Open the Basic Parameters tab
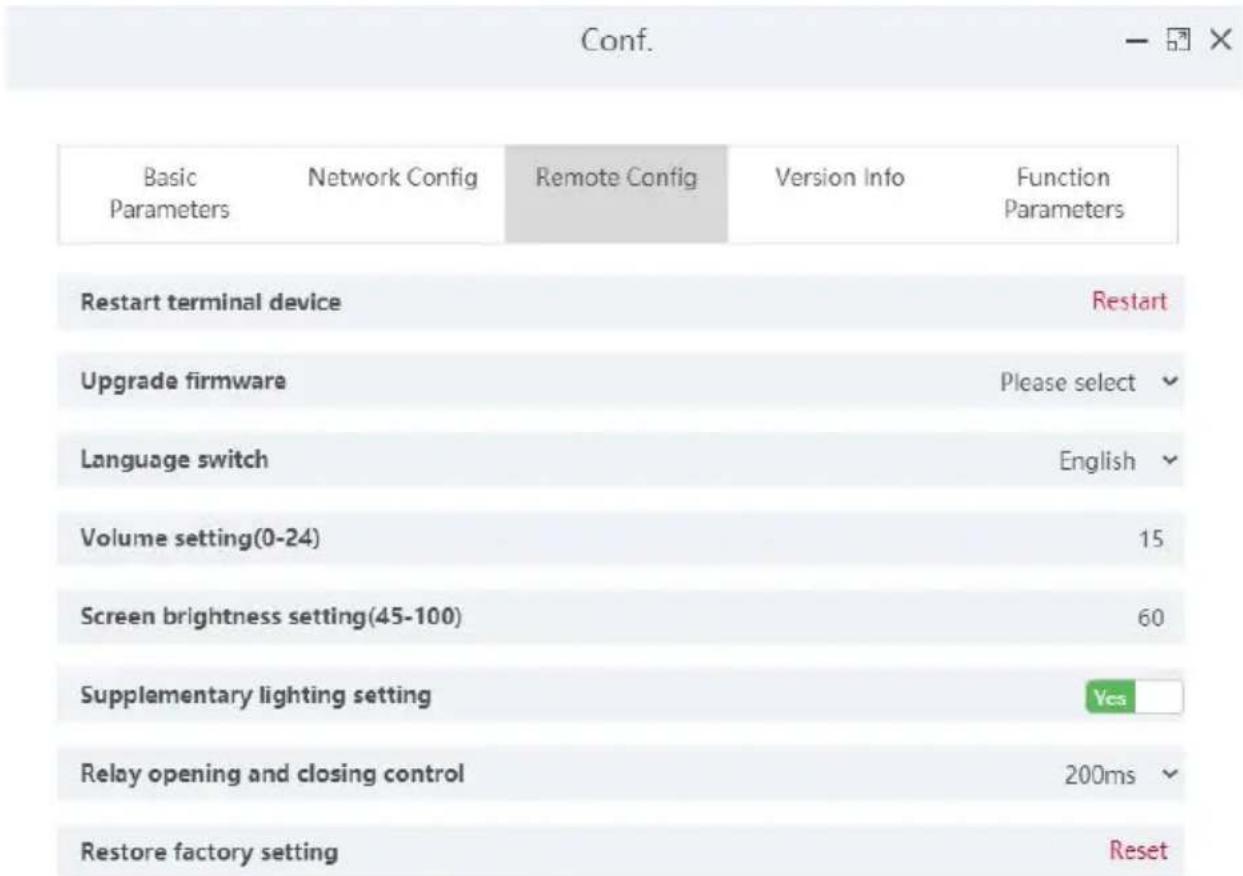This screenshot has width=1243, height=876. (x=170, y=194)
